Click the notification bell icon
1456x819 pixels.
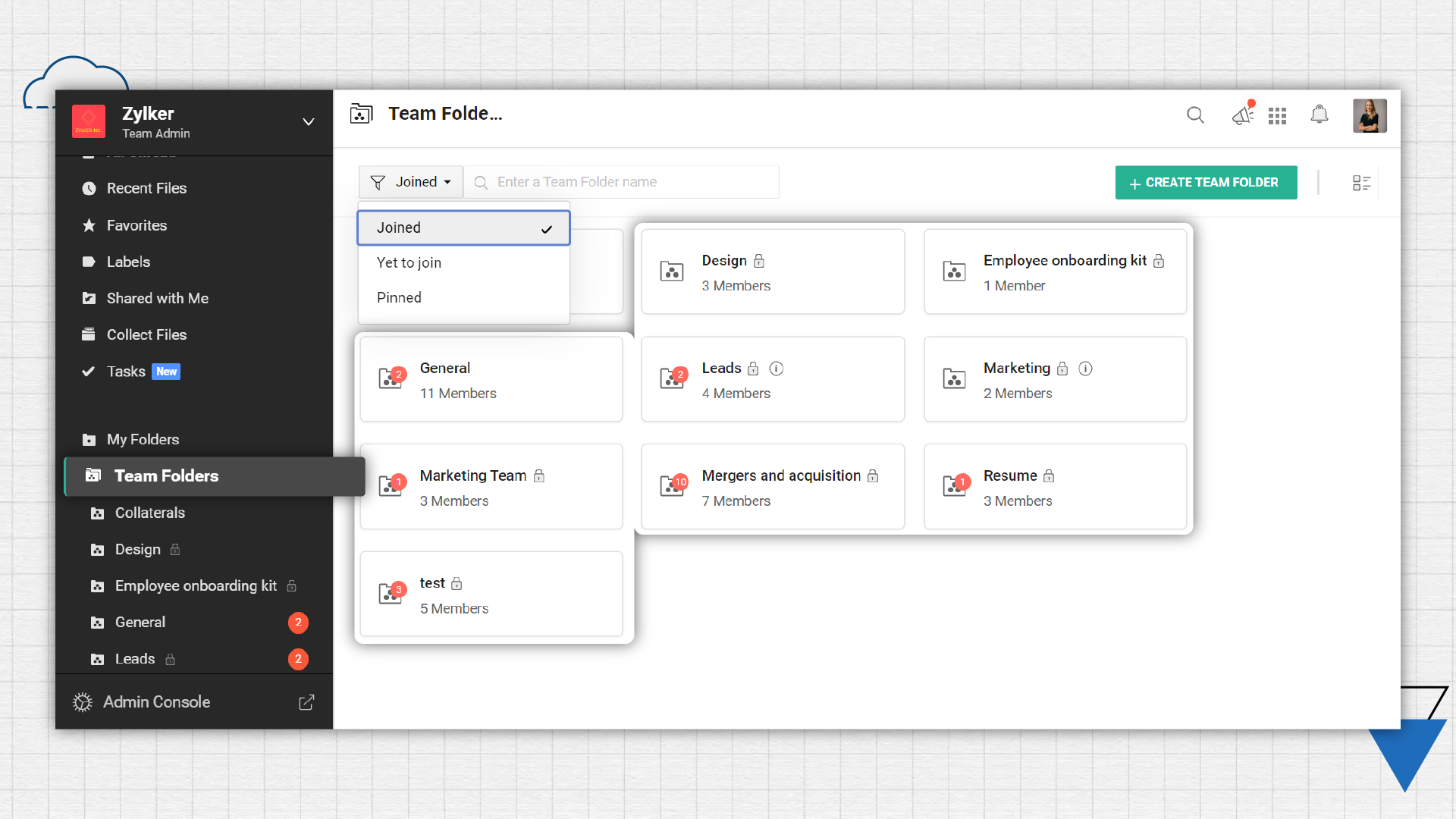click(1319, 115)
